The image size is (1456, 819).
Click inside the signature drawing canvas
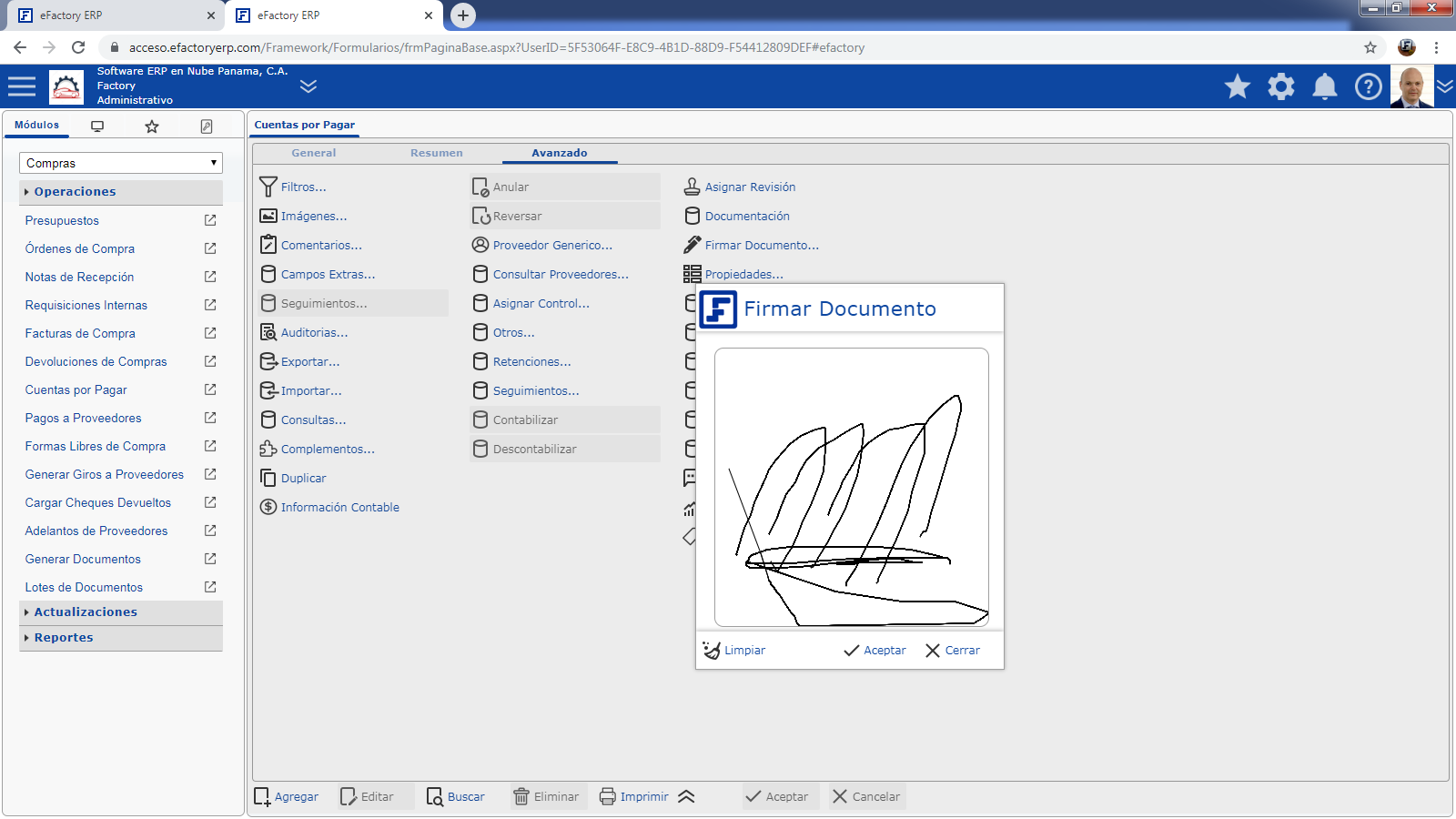coord(852,488)
